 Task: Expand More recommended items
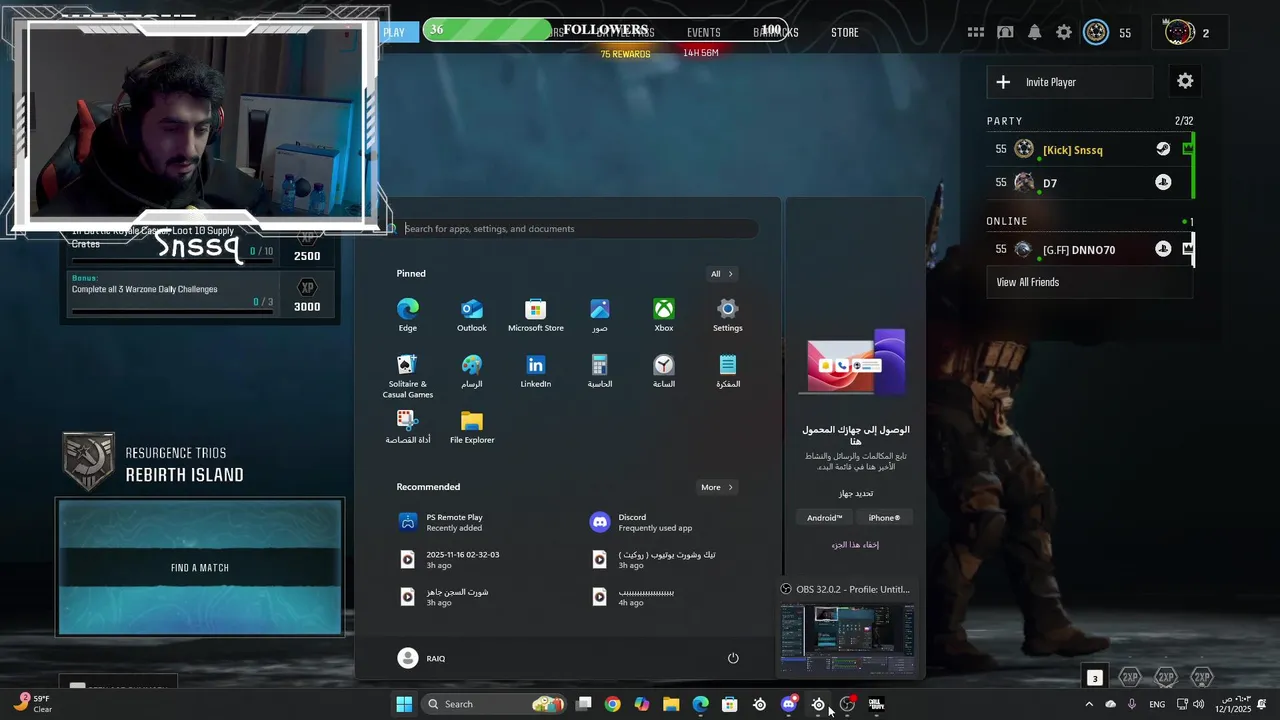717,487
